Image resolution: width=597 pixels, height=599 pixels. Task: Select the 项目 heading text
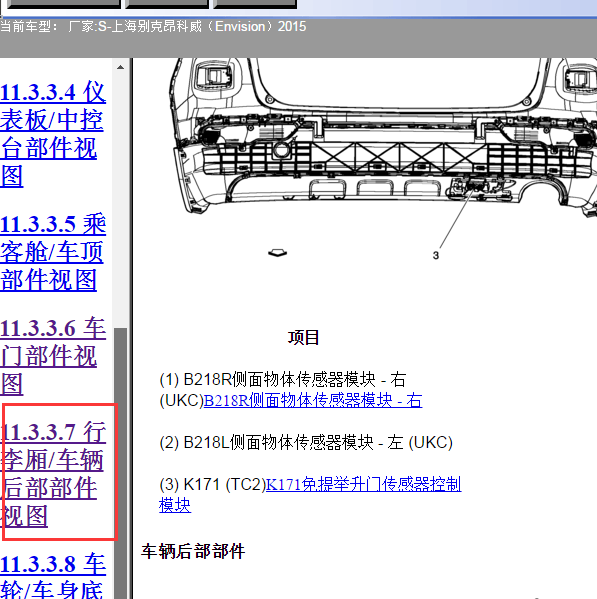pyautogui.click(x=303, y=338)
